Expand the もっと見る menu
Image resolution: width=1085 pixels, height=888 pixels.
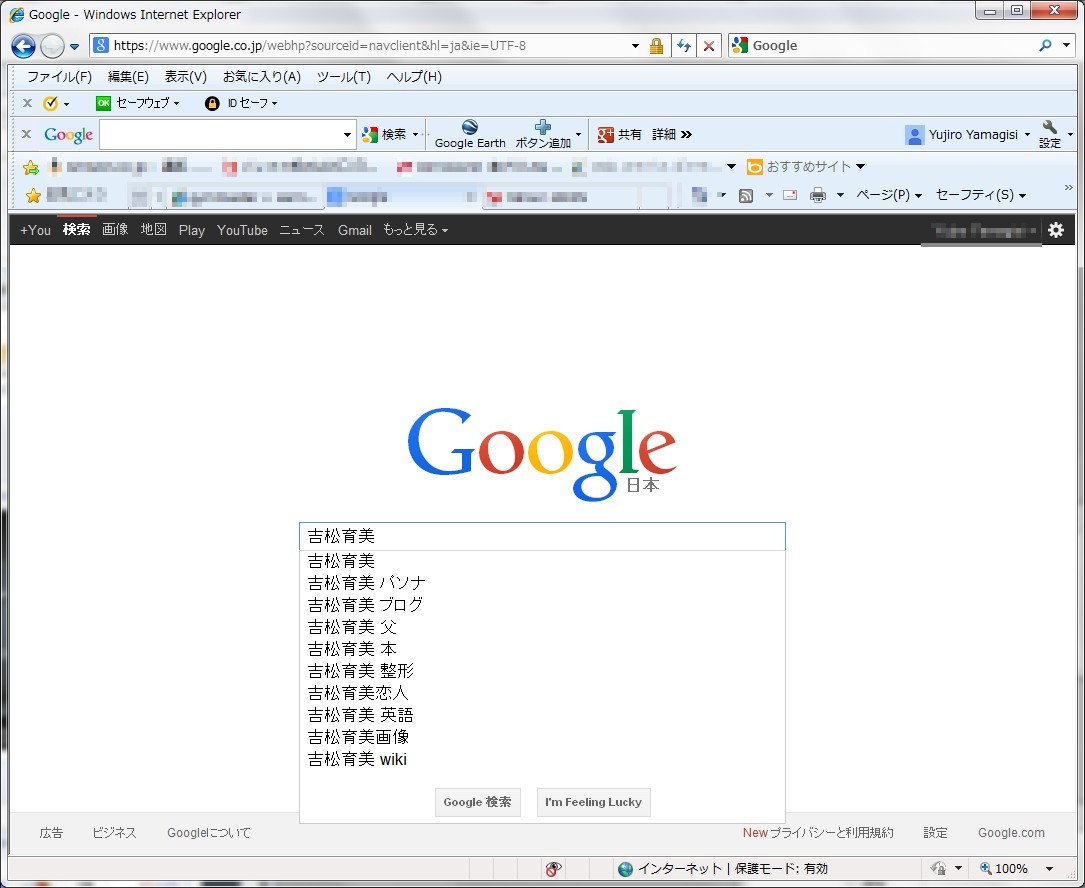click(x=415, y=230)
